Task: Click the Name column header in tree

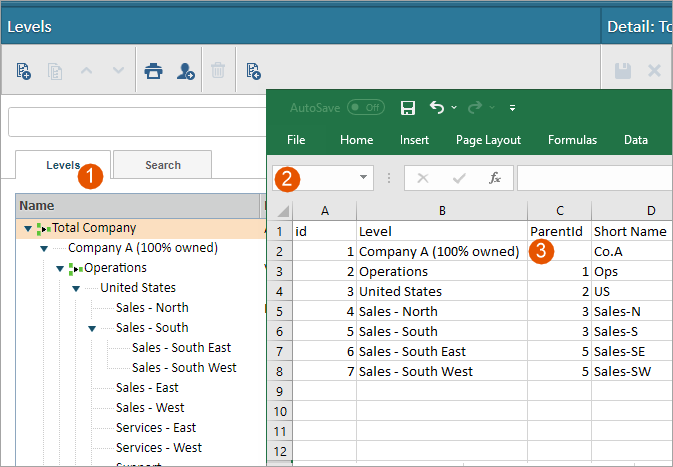Action: click(138, 206)
